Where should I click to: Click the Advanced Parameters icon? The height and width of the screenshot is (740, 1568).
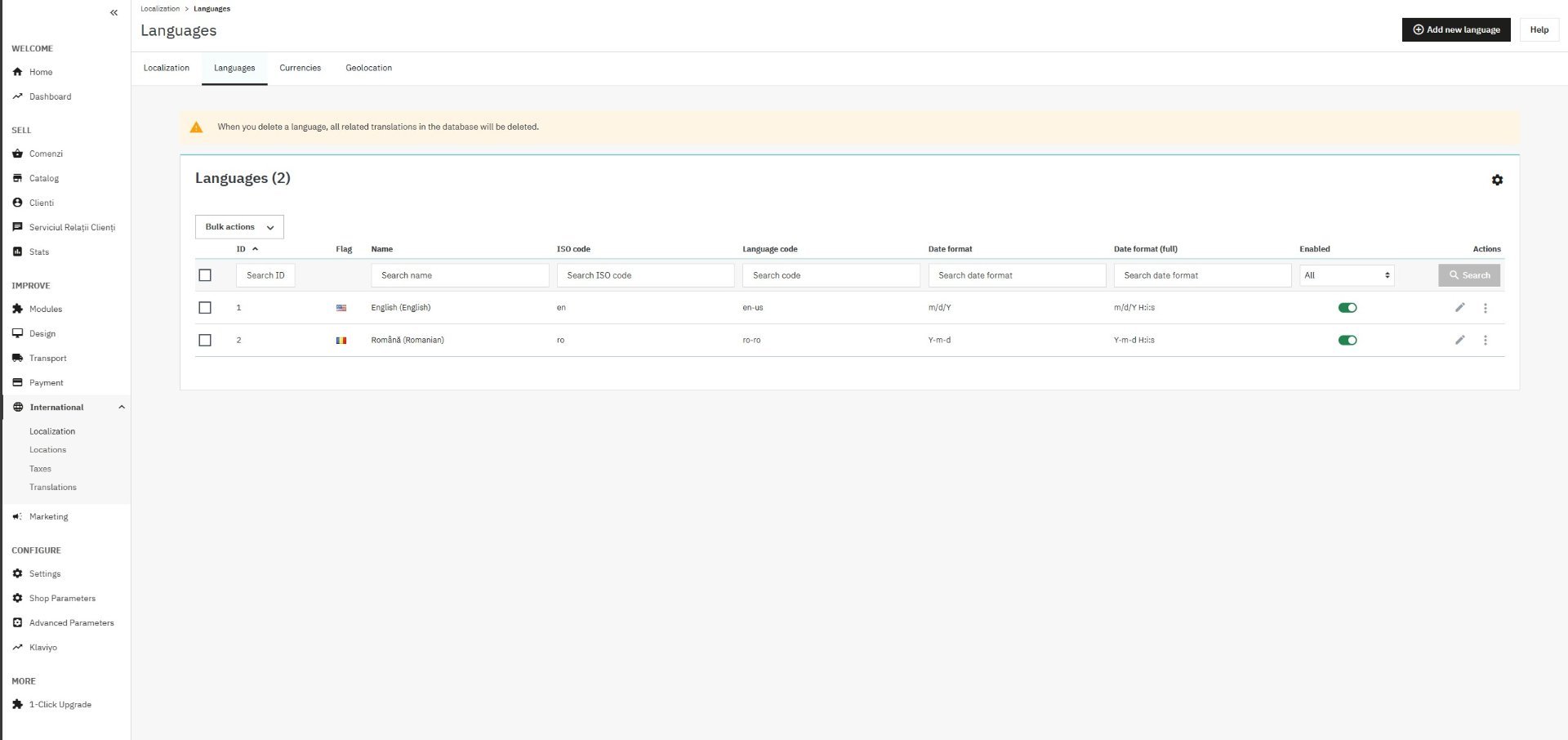(17, 622)
